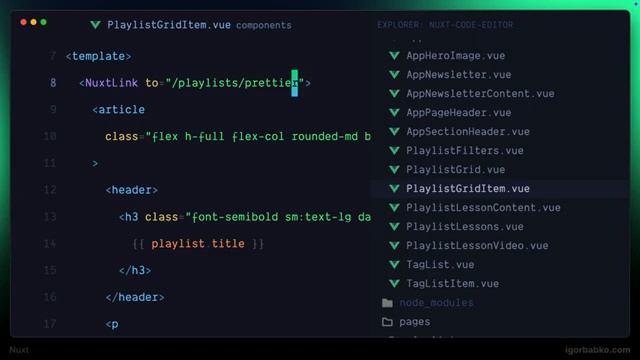Click the "/playlists/prettier" string value
The width and height of the screenshot is (640, 360).
point(235,83)
